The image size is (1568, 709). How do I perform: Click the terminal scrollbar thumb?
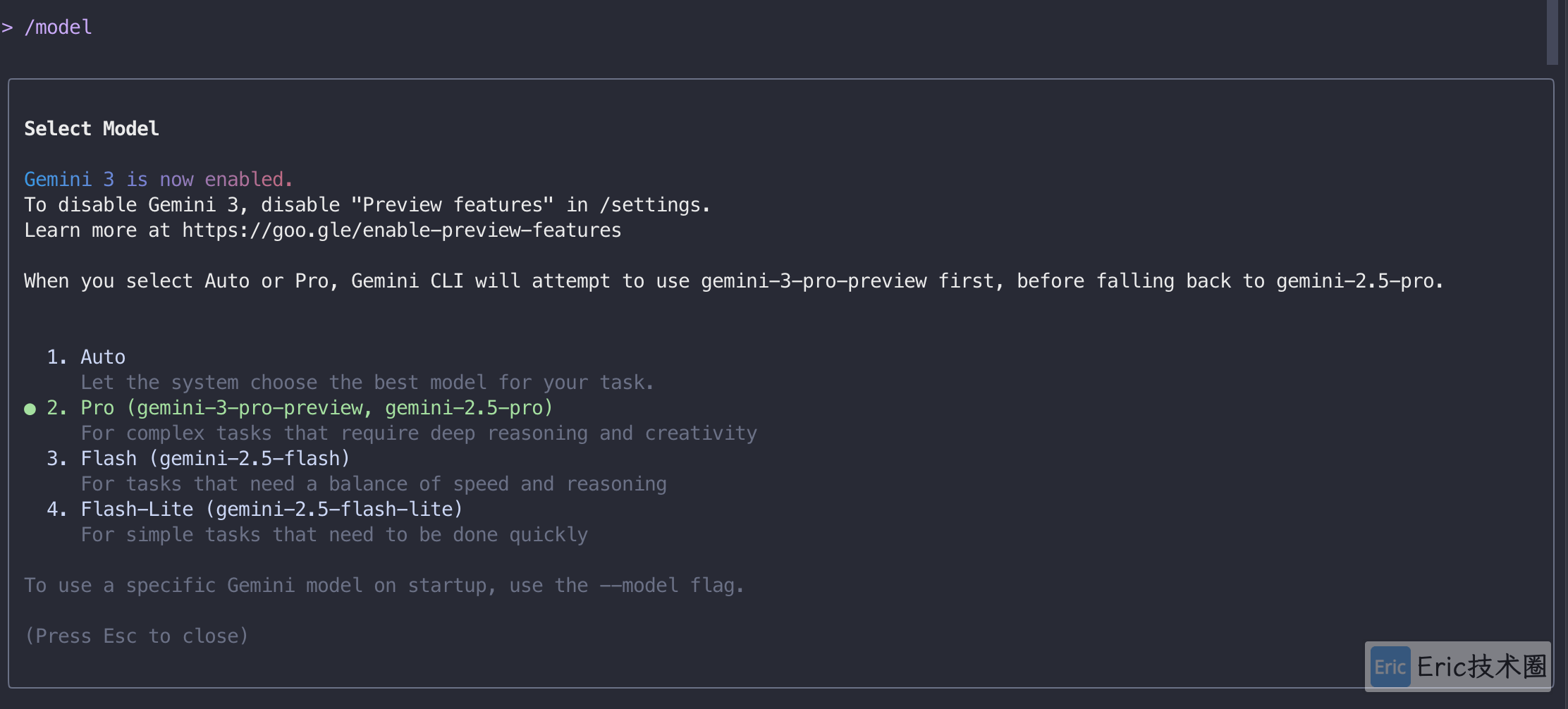1552,32
